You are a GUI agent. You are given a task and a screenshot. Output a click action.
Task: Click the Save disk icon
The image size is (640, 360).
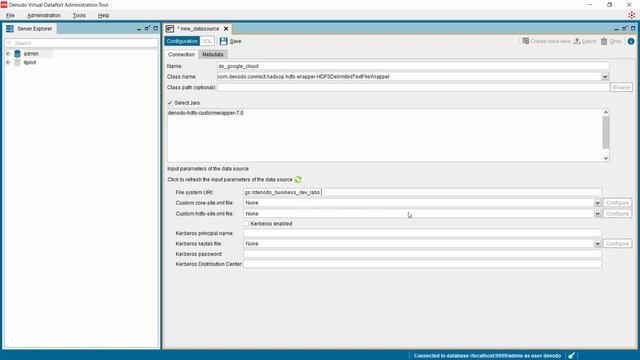coord(223,41)
